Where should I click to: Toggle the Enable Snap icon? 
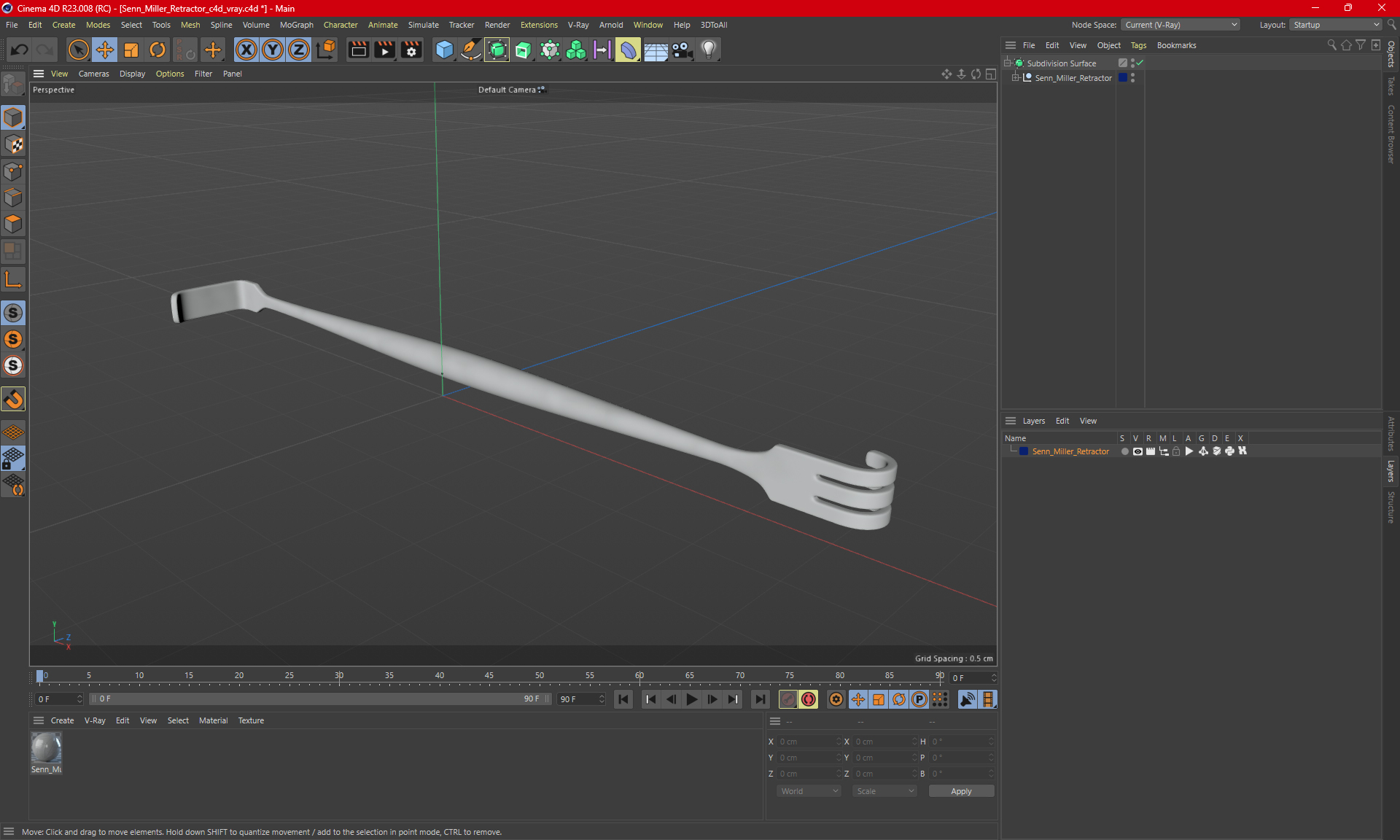coord(13,399)
